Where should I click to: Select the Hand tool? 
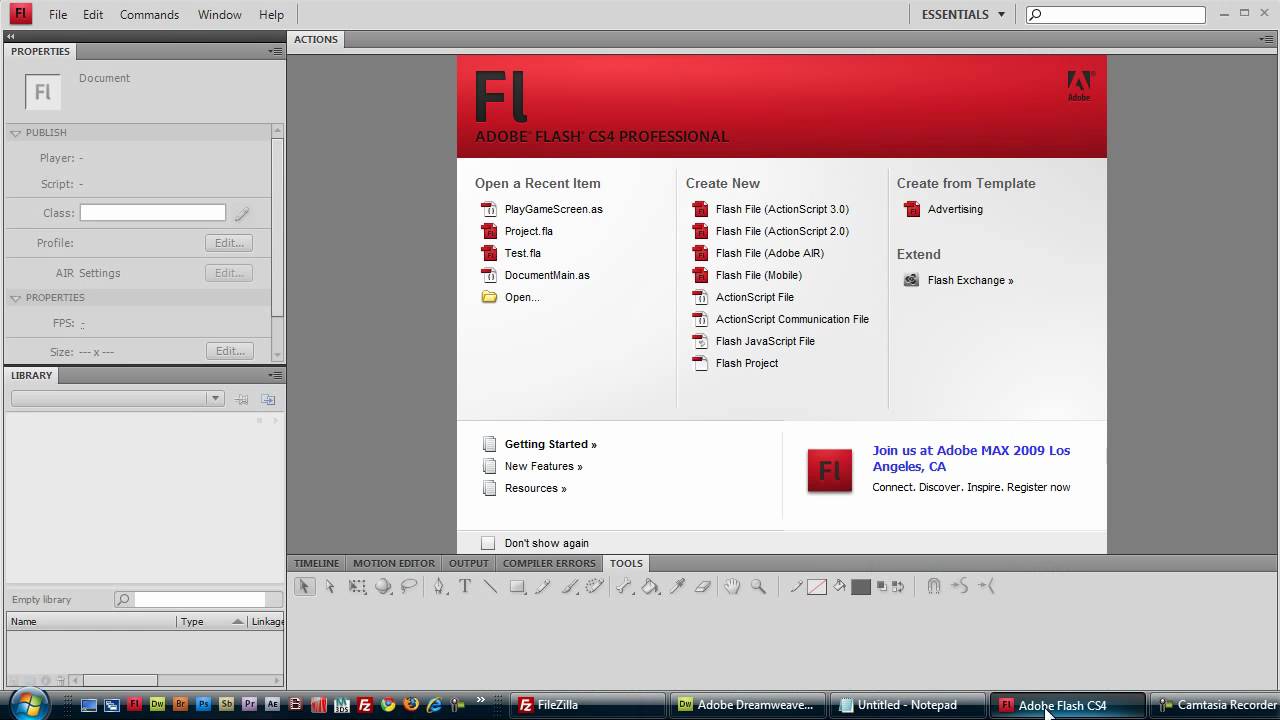tap(732, 587)
